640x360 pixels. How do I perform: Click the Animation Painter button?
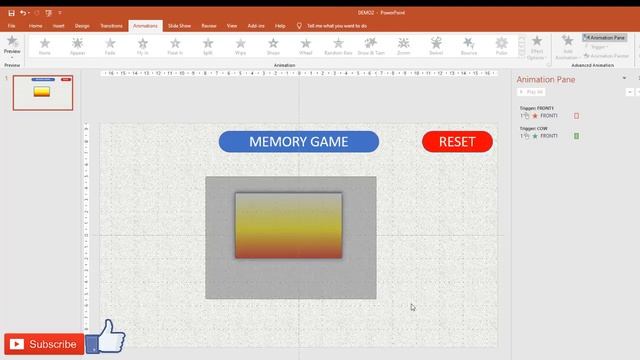(x=606, y=56)
